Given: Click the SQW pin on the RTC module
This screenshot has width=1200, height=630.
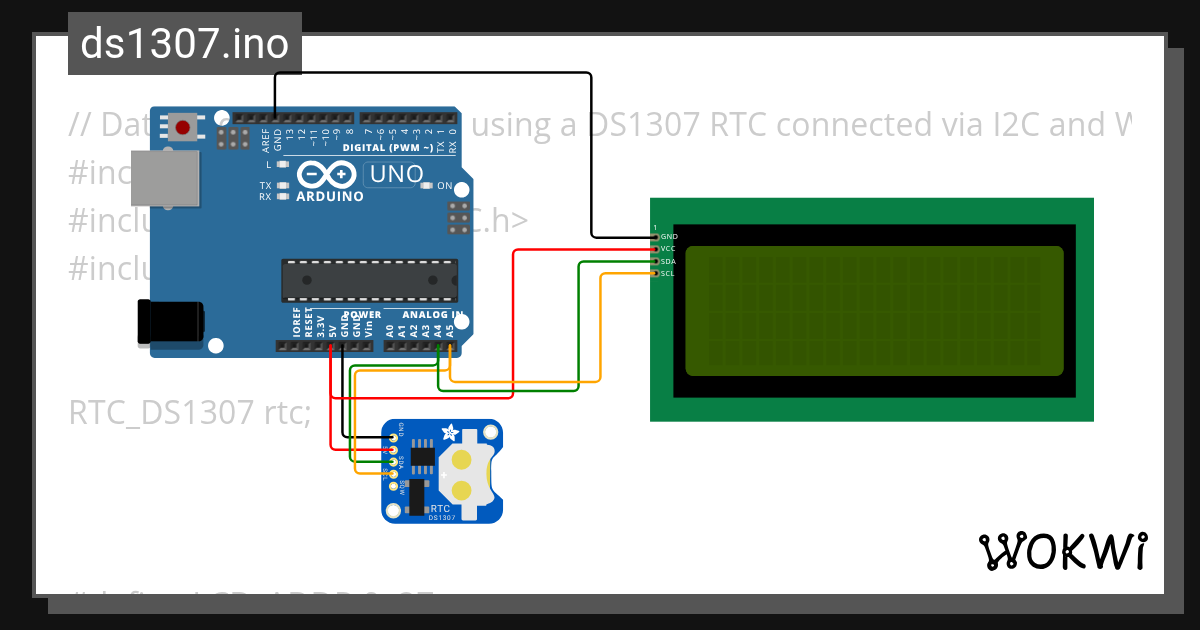Looking at the screenshot, I should point(393,485).
